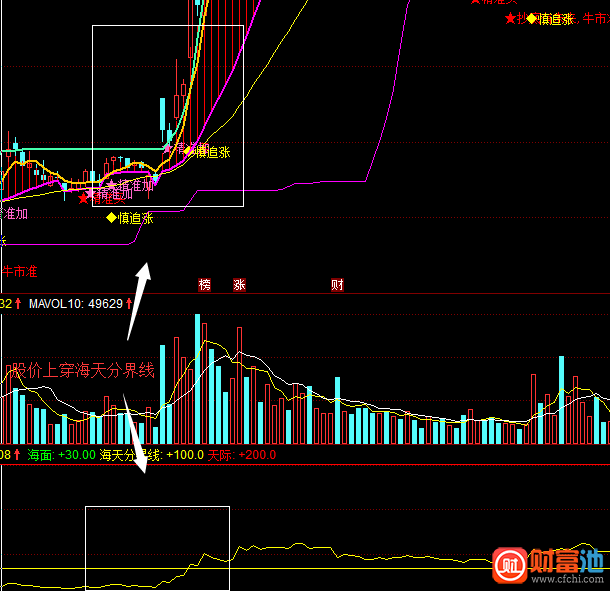Click the red 牛市准 signal text
The width and height of the screenshot is (610, 591).
19,271
